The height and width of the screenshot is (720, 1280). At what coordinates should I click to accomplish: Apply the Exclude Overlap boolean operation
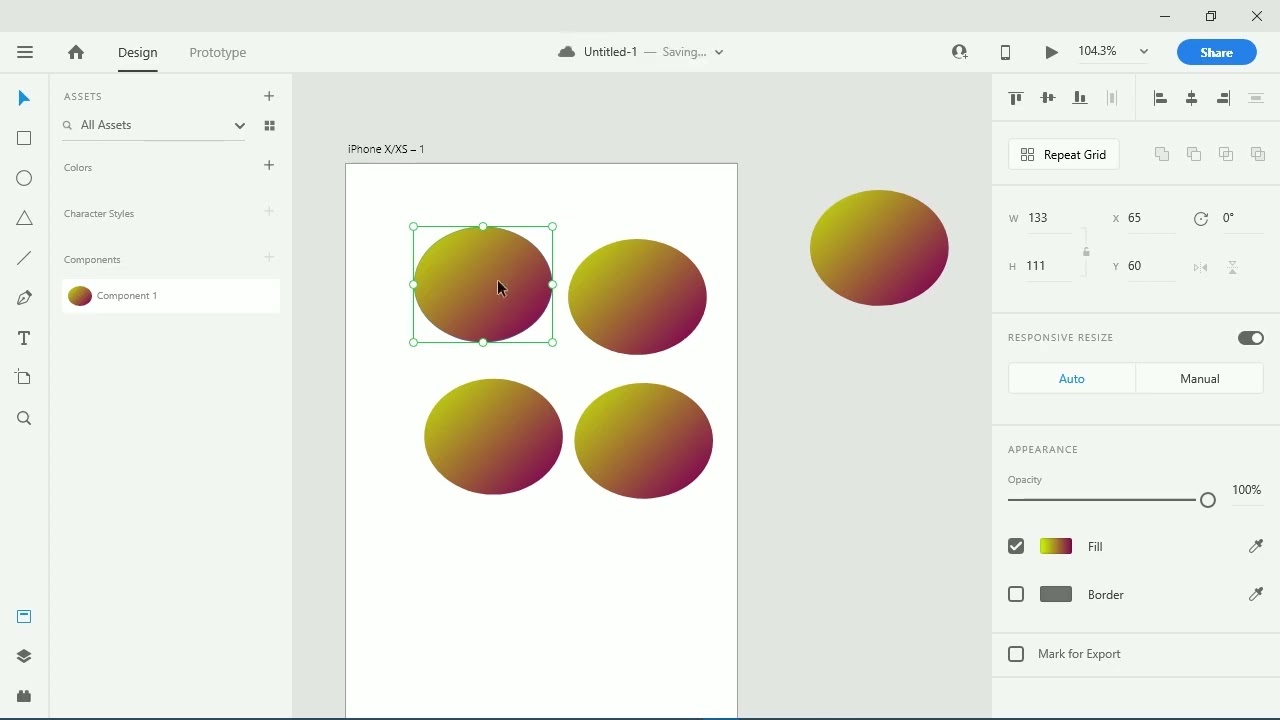tap(1258, 154)
